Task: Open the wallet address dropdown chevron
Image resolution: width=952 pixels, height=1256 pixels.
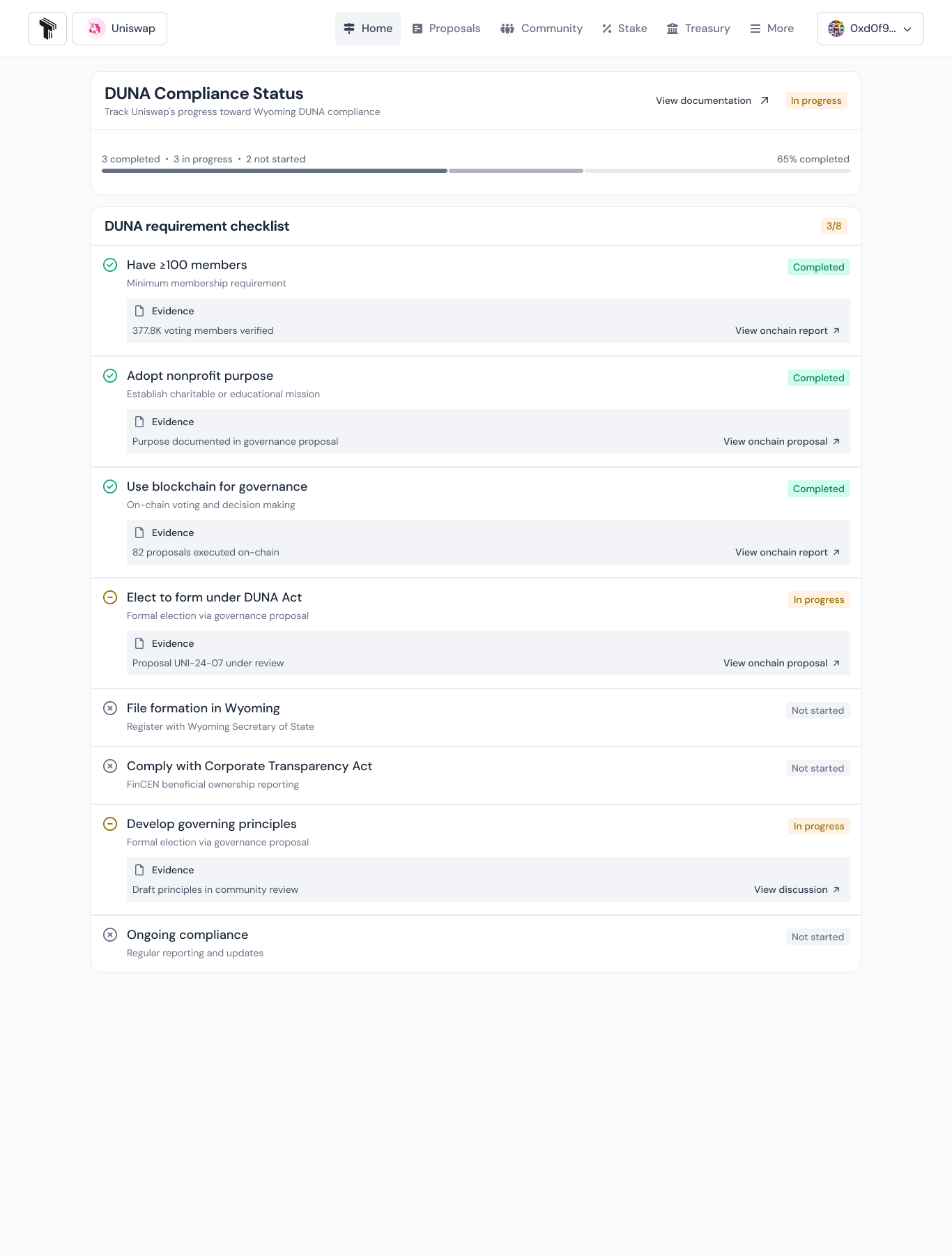Action: click(x=907, y=29)
